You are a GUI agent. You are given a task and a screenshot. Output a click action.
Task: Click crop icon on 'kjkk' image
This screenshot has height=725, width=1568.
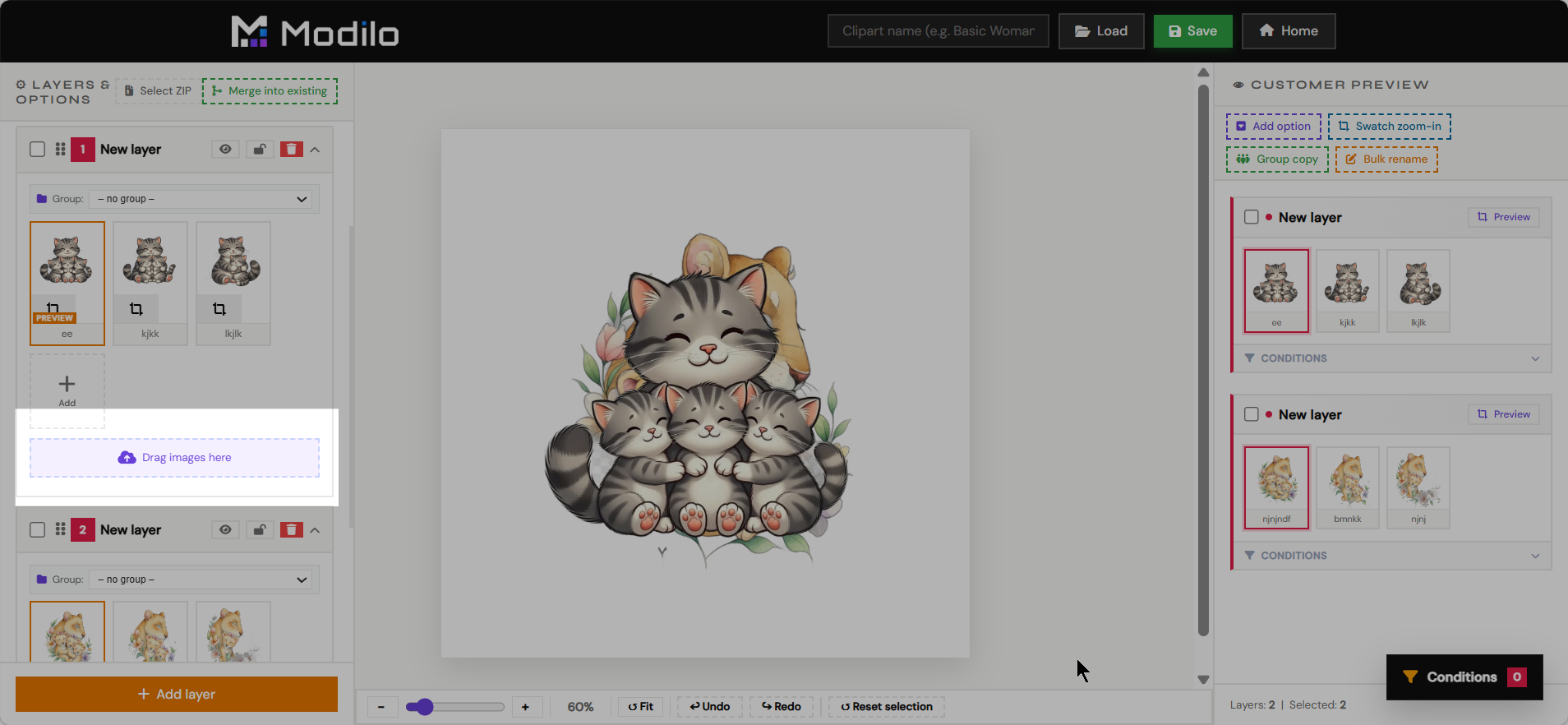pos(136,309)
